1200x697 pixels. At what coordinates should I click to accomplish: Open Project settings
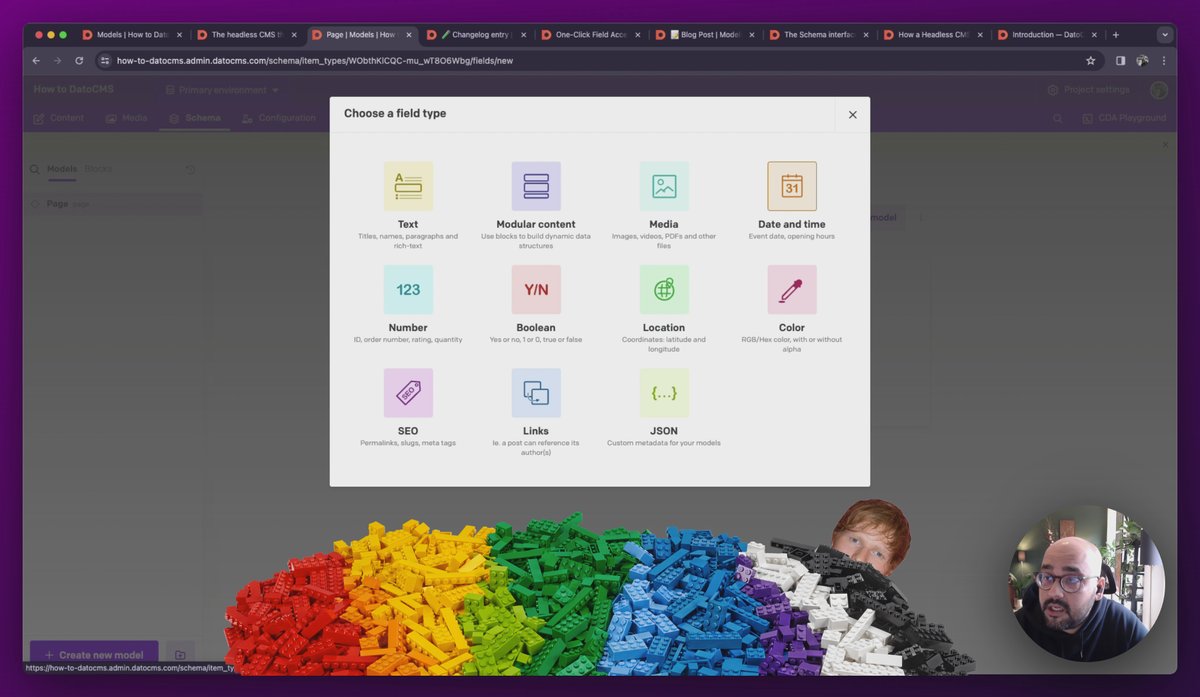click(1089, 90)
